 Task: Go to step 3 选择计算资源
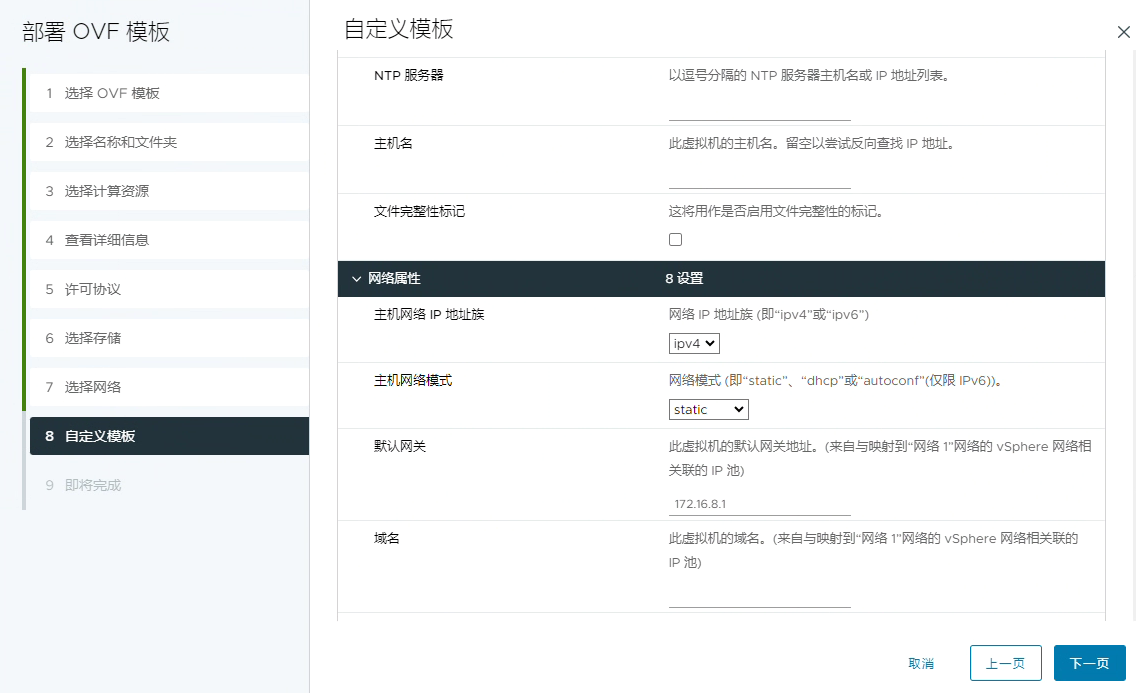[170, 191]
